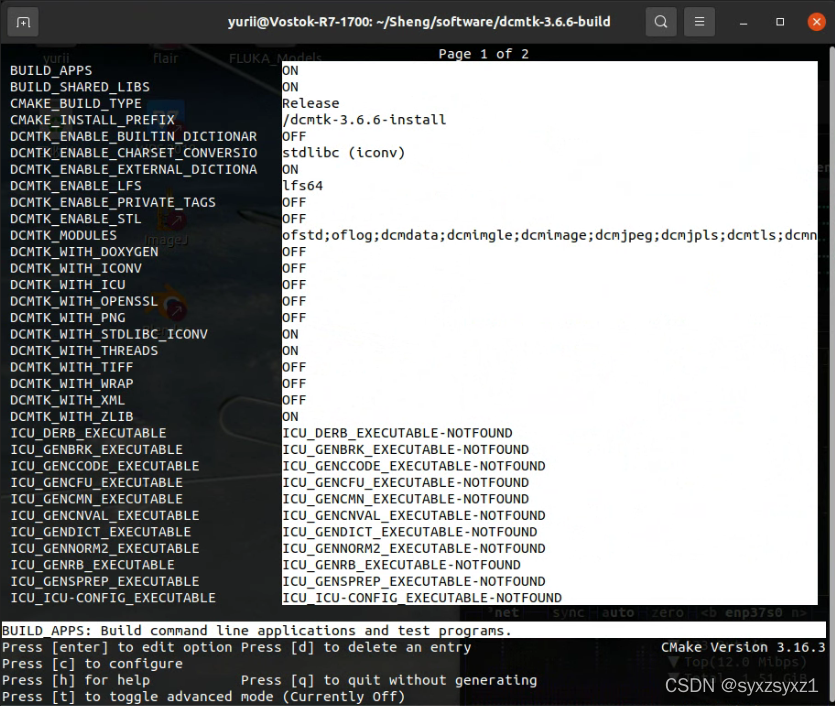Screen dimensions: 835x706
Task: Open a new terminal tab icon
Action: (23, 22)
